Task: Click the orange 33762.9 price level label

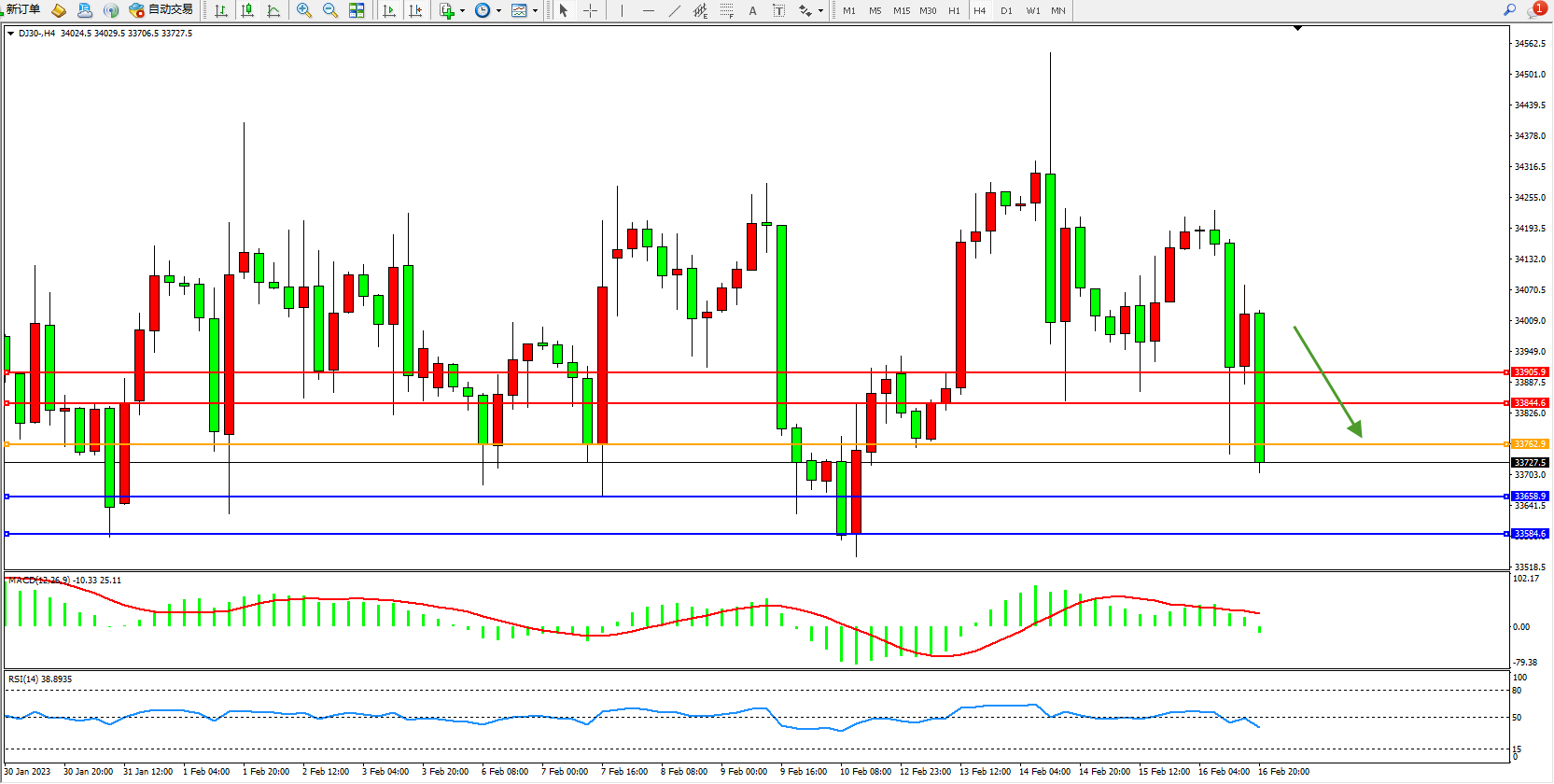Action: pos(1530,444)
